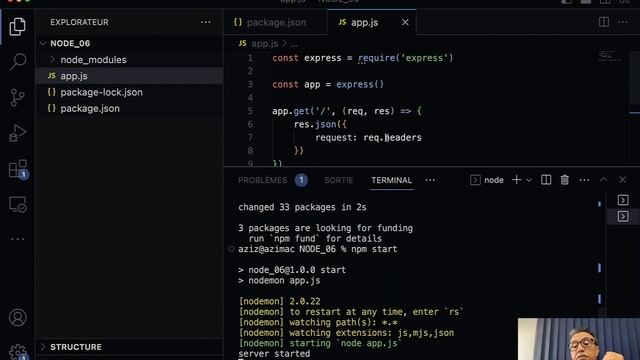Click 'const app = express()' code line
This screenshot has width=640, height=360.
pyautogui.click(x=328, y=84)
